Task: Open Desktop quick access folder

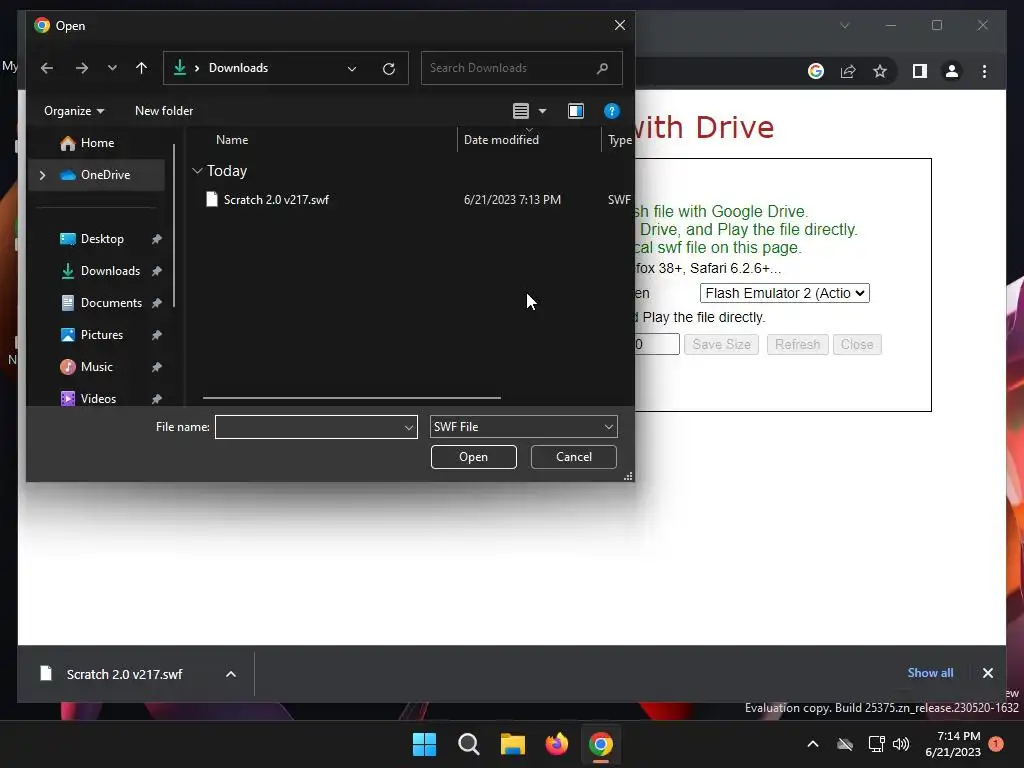Action: pos(102,239)
